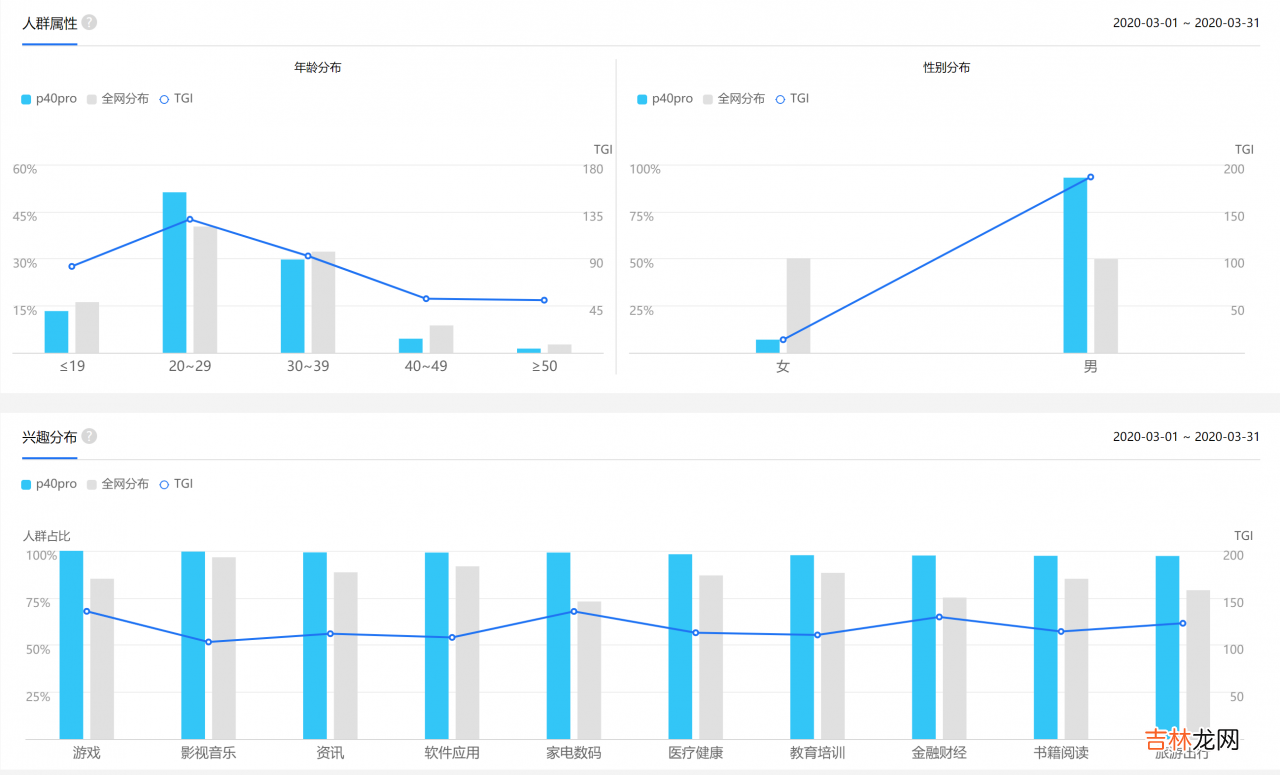Click date range text in 兴趣分布 header
This screenshot has width=1280, height=775.
point(1186,437)
